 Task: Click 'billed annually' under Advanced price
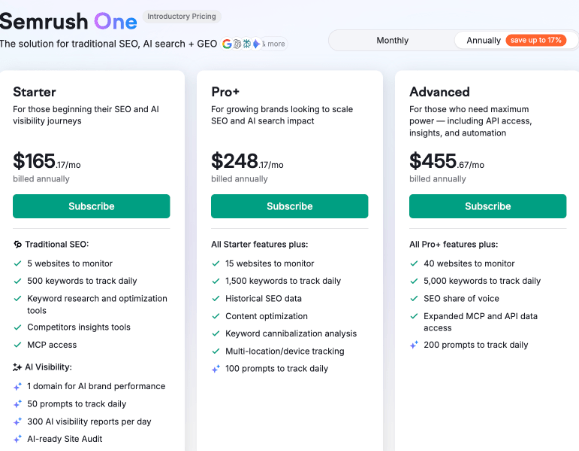pyautogui.click(x=438, y=179)
